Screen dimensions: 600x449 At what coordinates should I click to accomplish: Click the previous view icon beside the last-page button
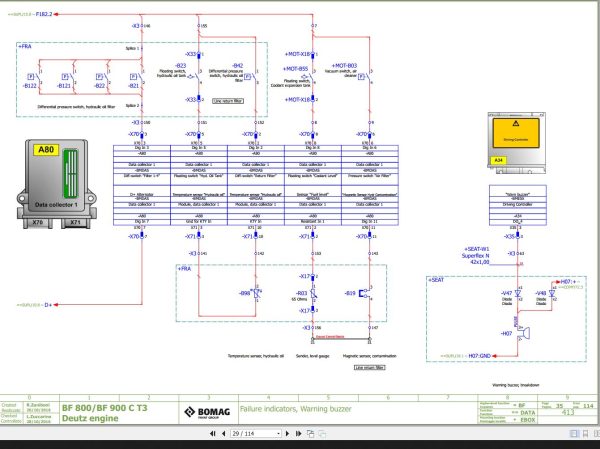click(310, 434)
